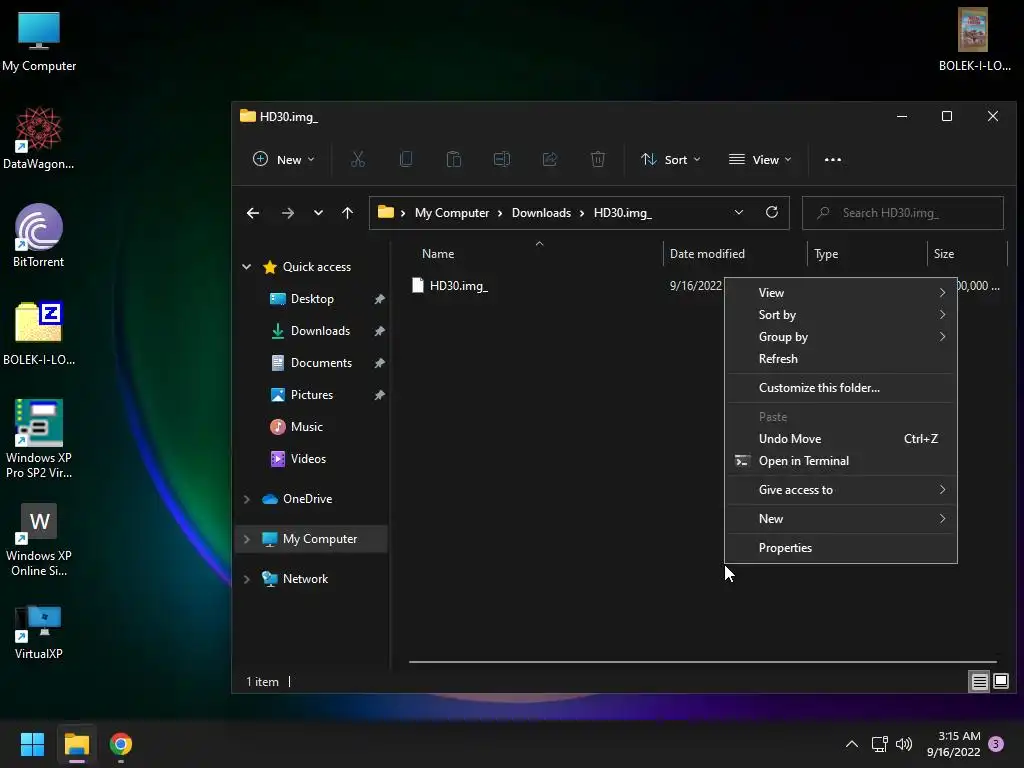The image size is (1024, 768).
Task: Open the notification badge showing 3
Action: [x=996, y=744]
